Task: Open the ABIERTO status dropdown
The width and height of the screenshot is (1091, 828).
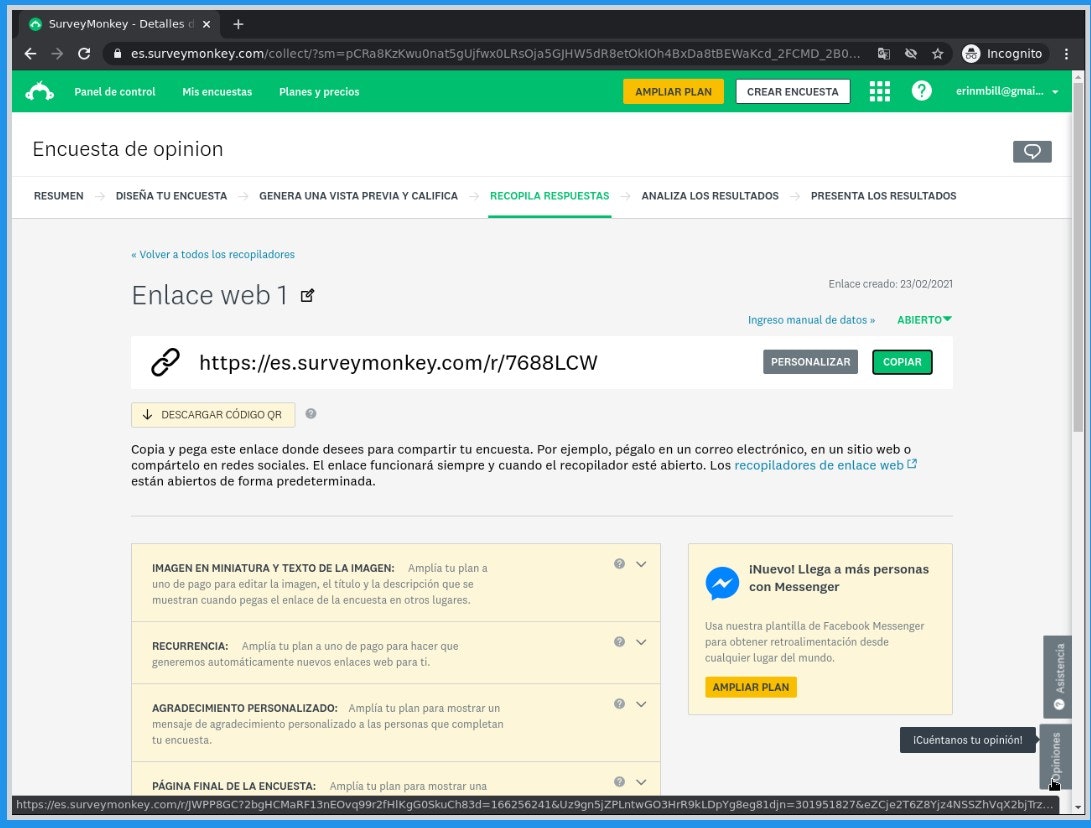Action: pos(924,319)
